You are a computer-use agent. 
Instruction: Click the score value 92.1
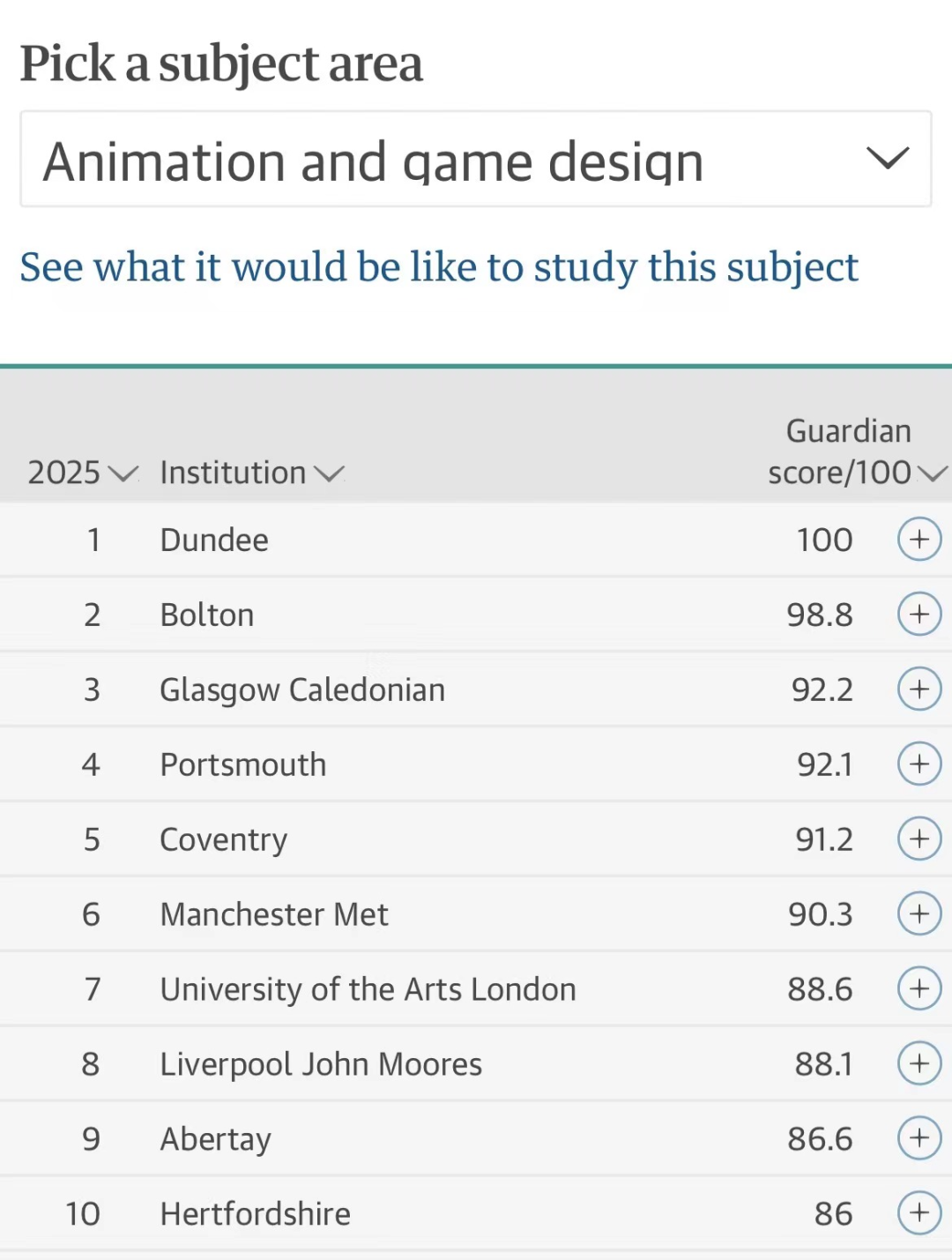[x=825, y=764]
